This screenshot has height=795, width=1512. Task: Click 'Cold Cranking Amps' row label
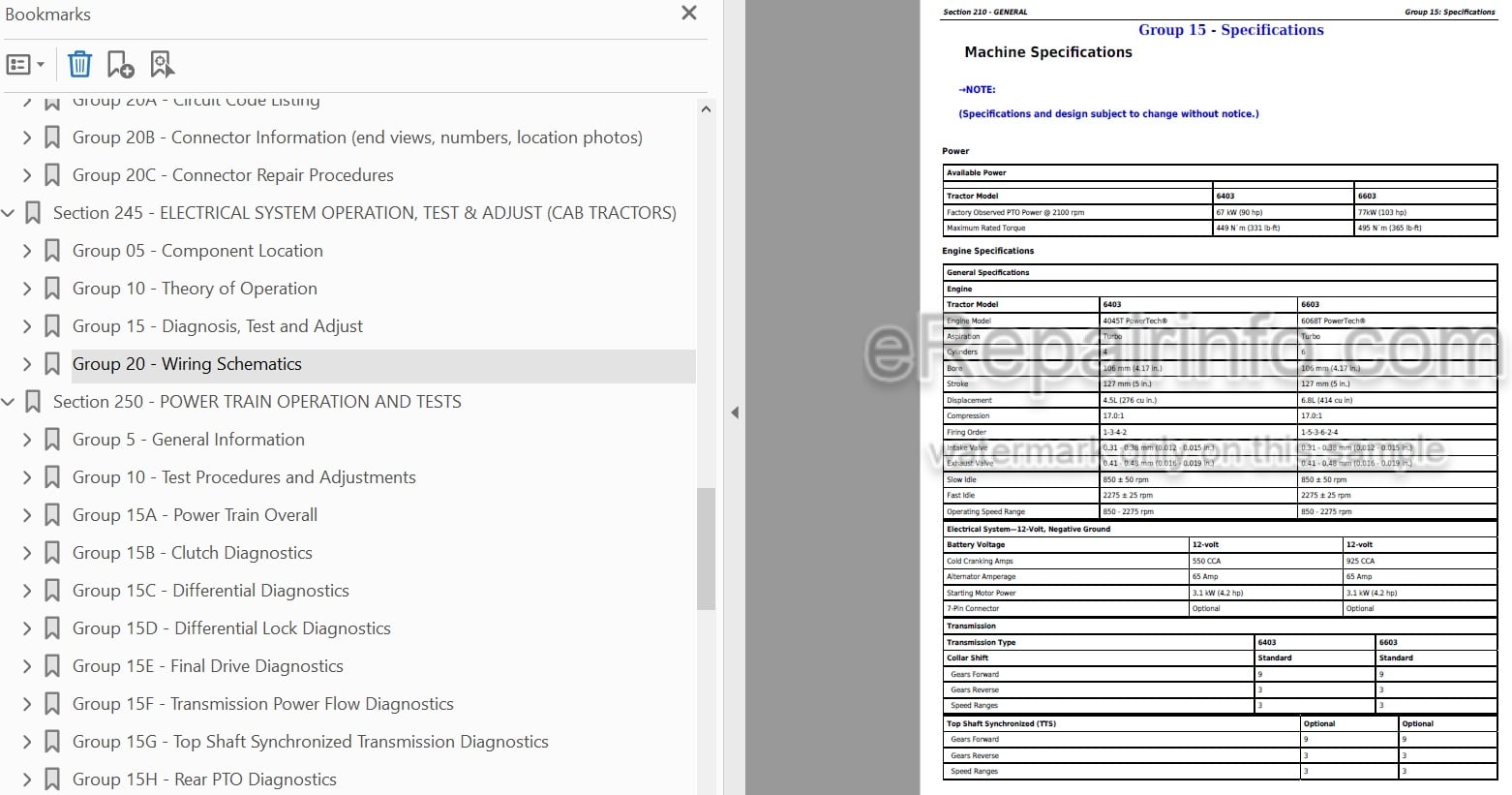pyautogui.click(x=980, y=561)
